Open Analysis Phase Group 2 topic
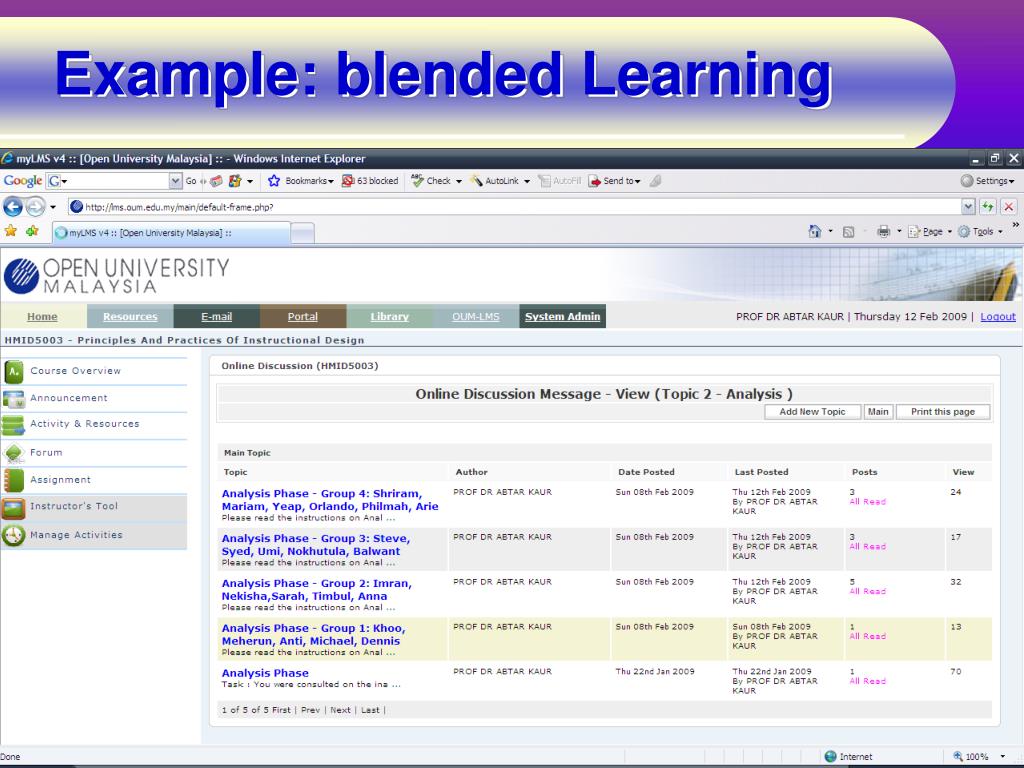The height and width of the screenshot is (768, 1024). pos(317,590)
